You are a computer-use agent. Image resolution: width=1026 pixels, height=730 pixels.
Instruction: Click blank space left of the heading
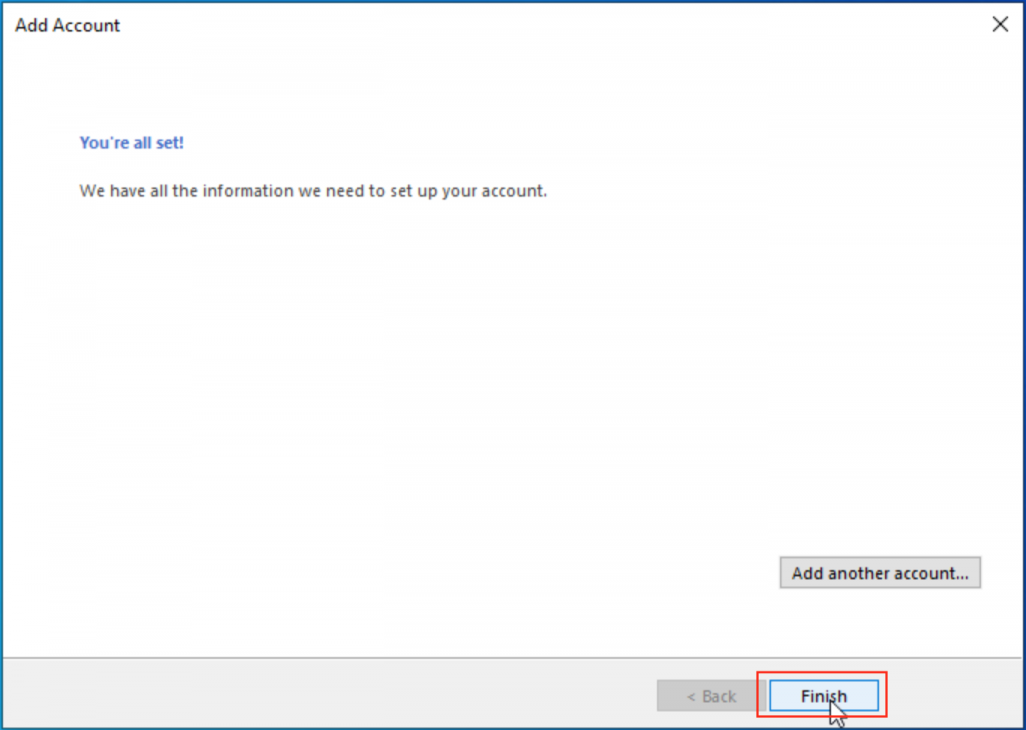(x=40, y=143)
